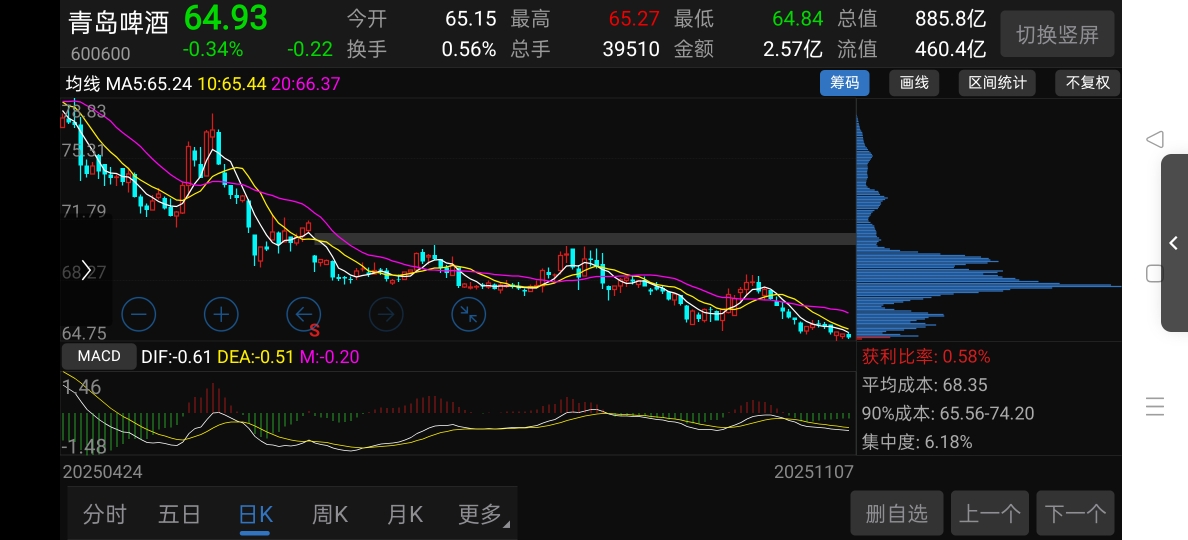Zoom in chart with plus icon
The width and height of the screenshot is (1188, 540).
pos(221,314)
